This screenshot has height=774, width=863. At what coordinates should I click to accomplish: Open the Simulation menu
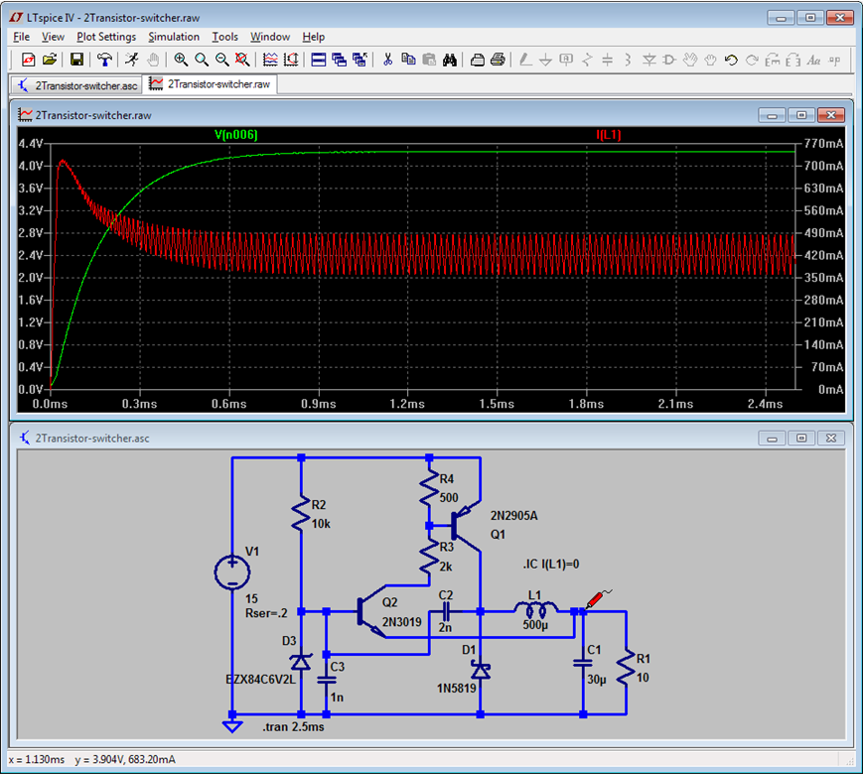[174, 37]
